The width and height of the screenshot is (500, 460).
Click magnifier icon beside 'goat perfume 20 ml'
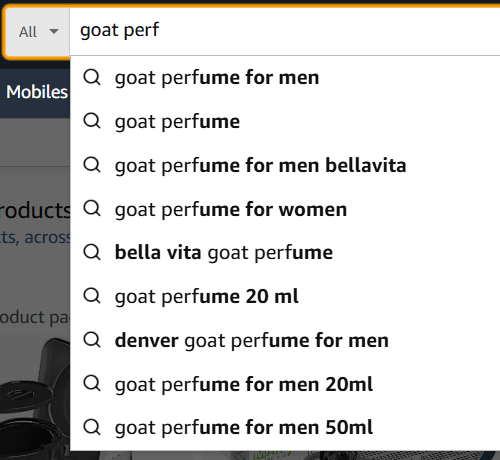(x=92, y=296)
